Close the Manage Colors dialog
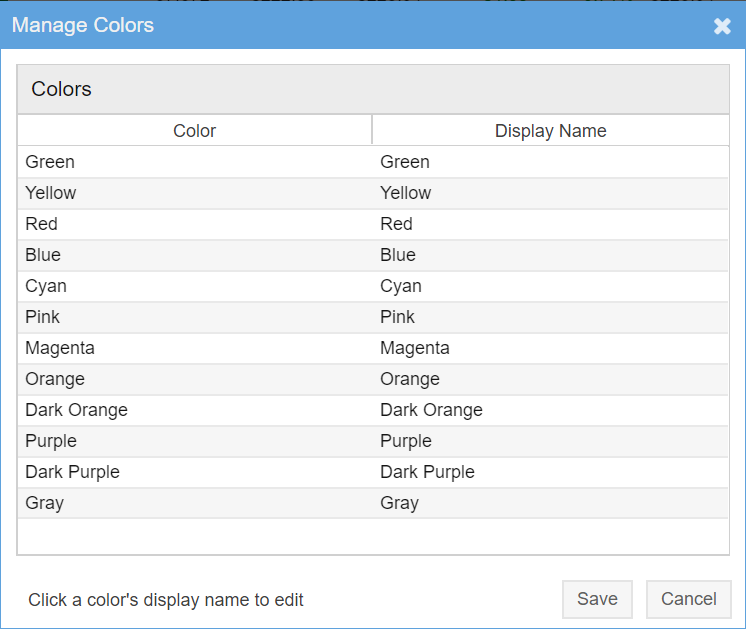 click(x=722, y=26)
